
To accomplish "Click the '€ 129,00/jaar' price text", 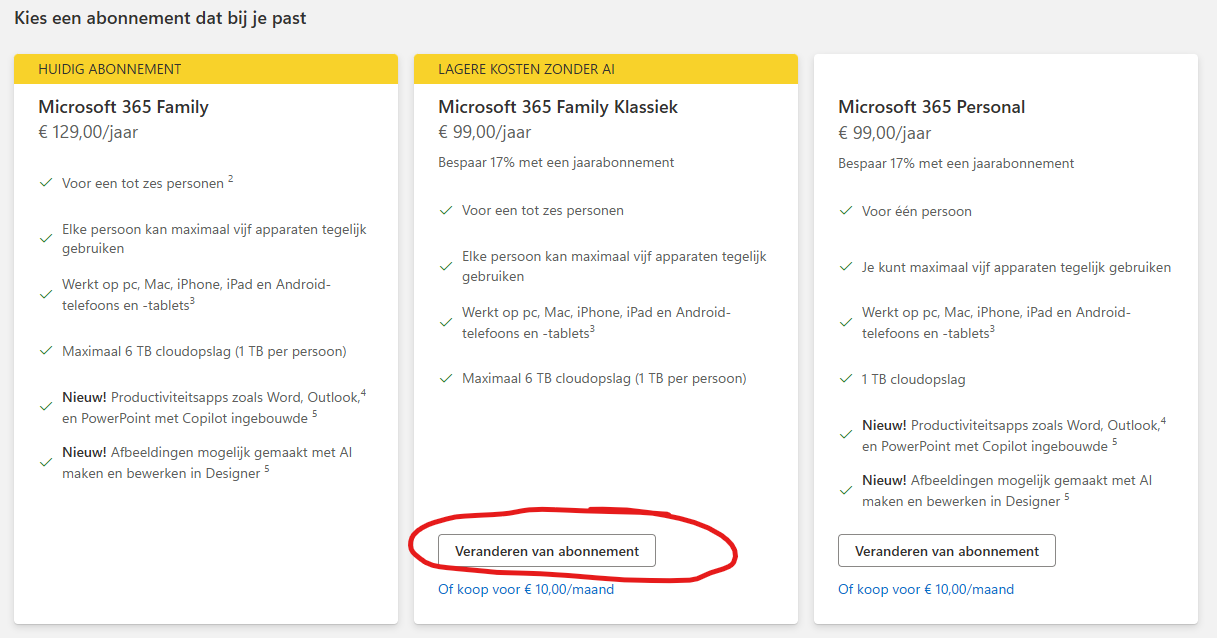I will pos(88,132).
